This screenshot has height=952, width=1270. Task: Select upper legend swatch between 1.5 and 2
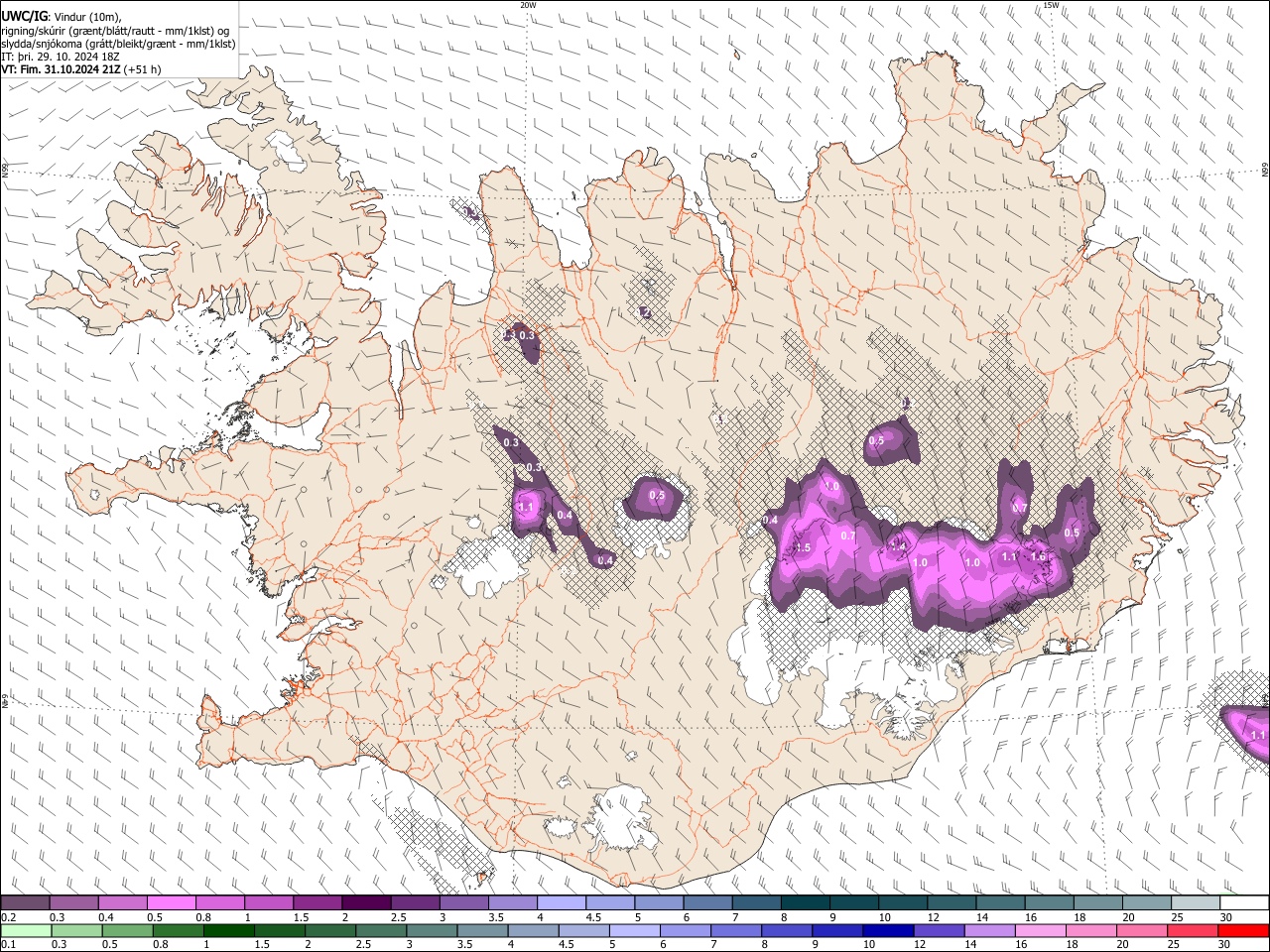click(317, 902)
